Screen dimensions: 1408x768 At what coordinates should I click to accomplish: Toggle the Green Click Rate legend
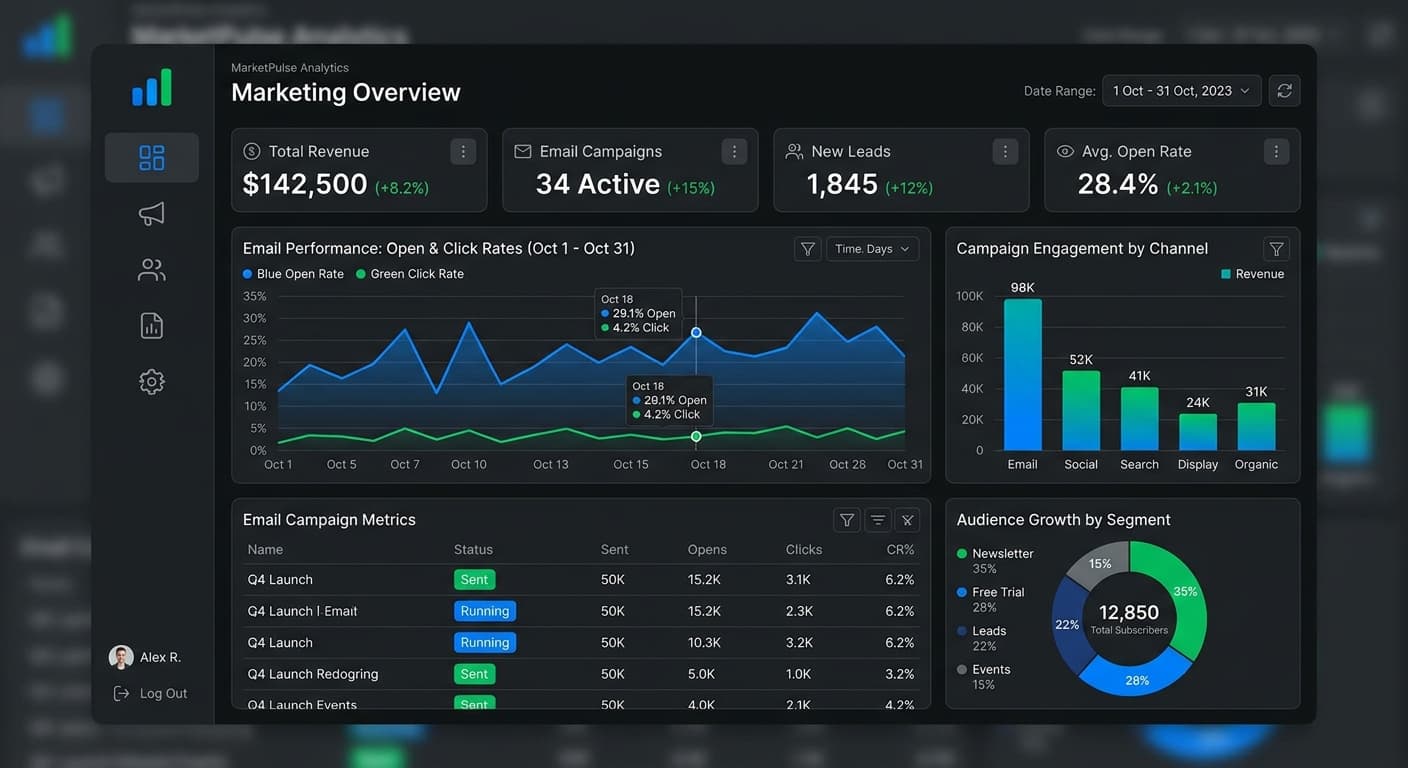[x=412, y=273]
